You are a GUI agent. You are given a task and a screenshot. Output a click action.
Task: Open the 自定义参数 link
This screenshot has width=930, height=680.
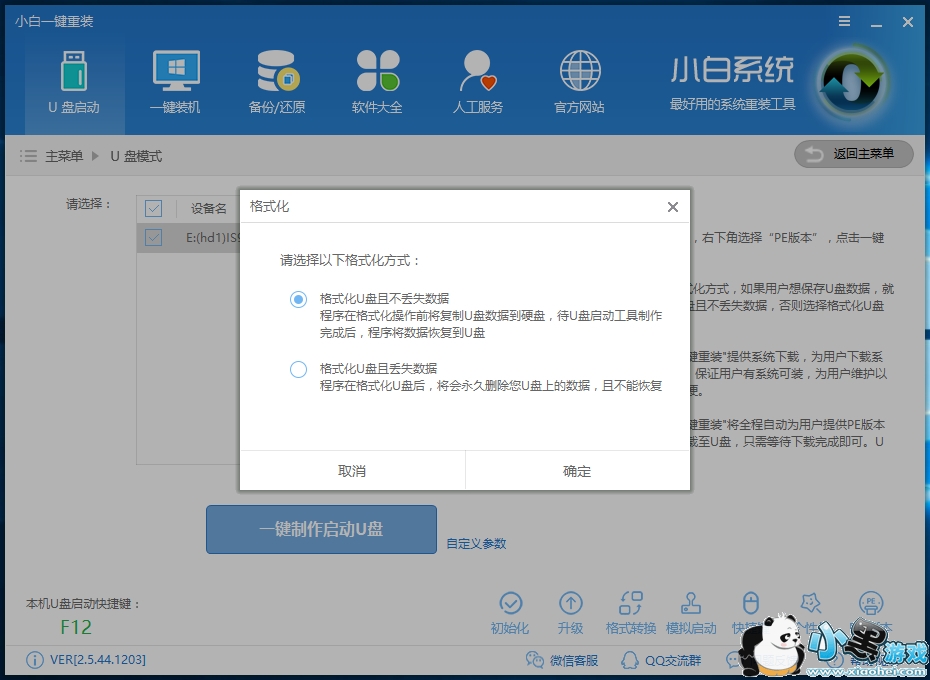(x=476, y=544)
